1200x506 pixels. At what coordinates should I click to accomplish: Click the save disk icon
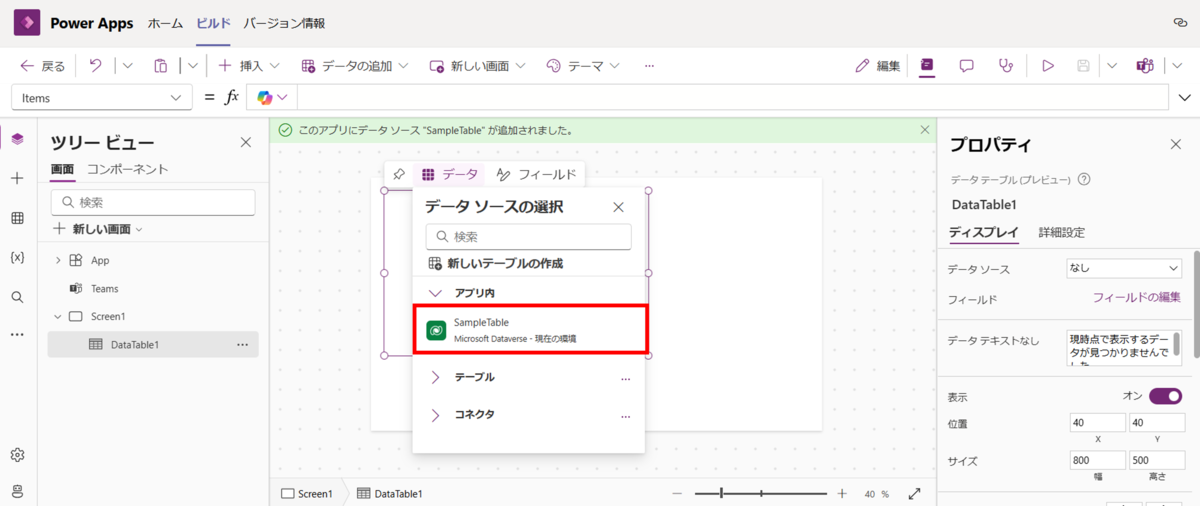click(1083, 66)
